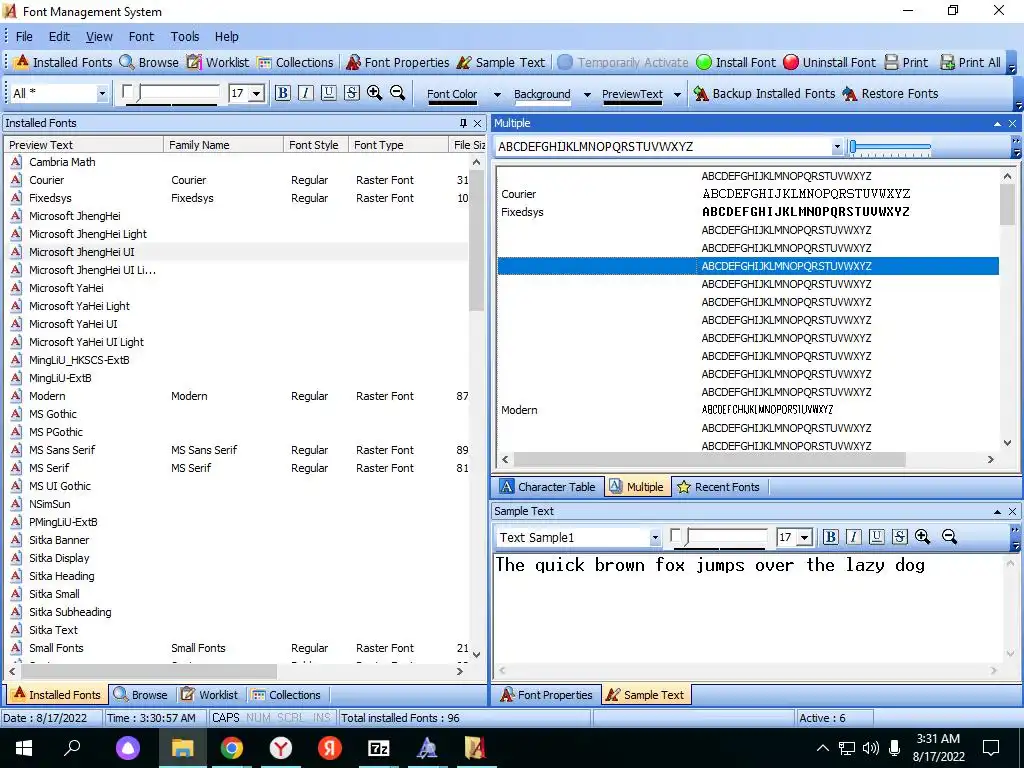The width and height of the screenshot is (1024, 768).
Task: Tick the checkbox in the main format toolbar
Action: pyautogui.click(x=127, y=91)
